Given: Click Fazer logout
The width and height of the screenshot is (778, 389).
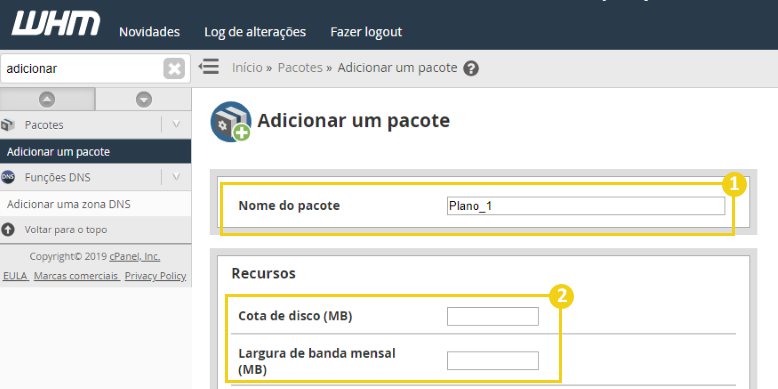Looking at the screenshot, I should click(366, 32).
